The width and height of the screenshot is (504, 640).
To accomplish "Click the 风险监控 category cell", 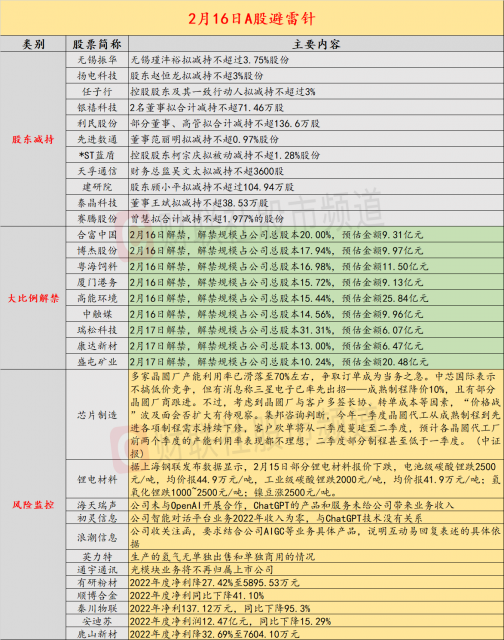I will click(x=33, y=505).
